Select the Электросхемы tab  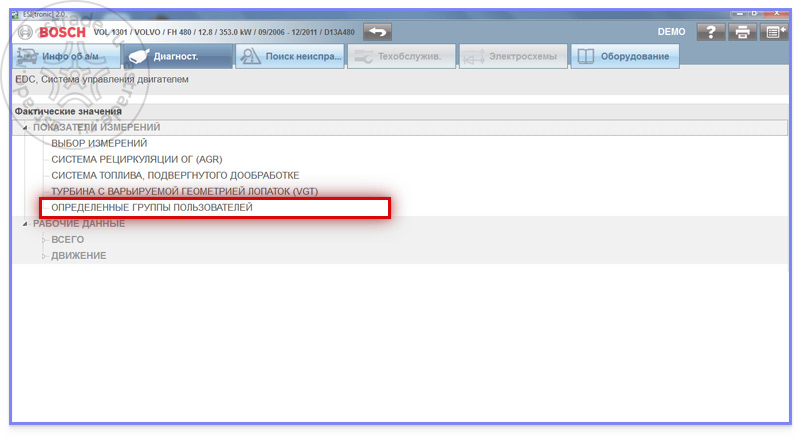coord(513,56)
